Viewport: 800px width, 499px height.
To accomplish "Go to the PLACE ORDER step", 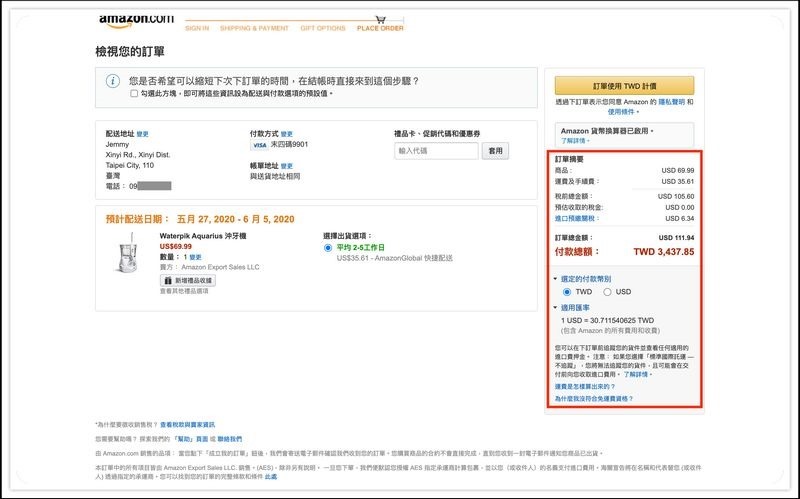I will [x=380, y=28].
